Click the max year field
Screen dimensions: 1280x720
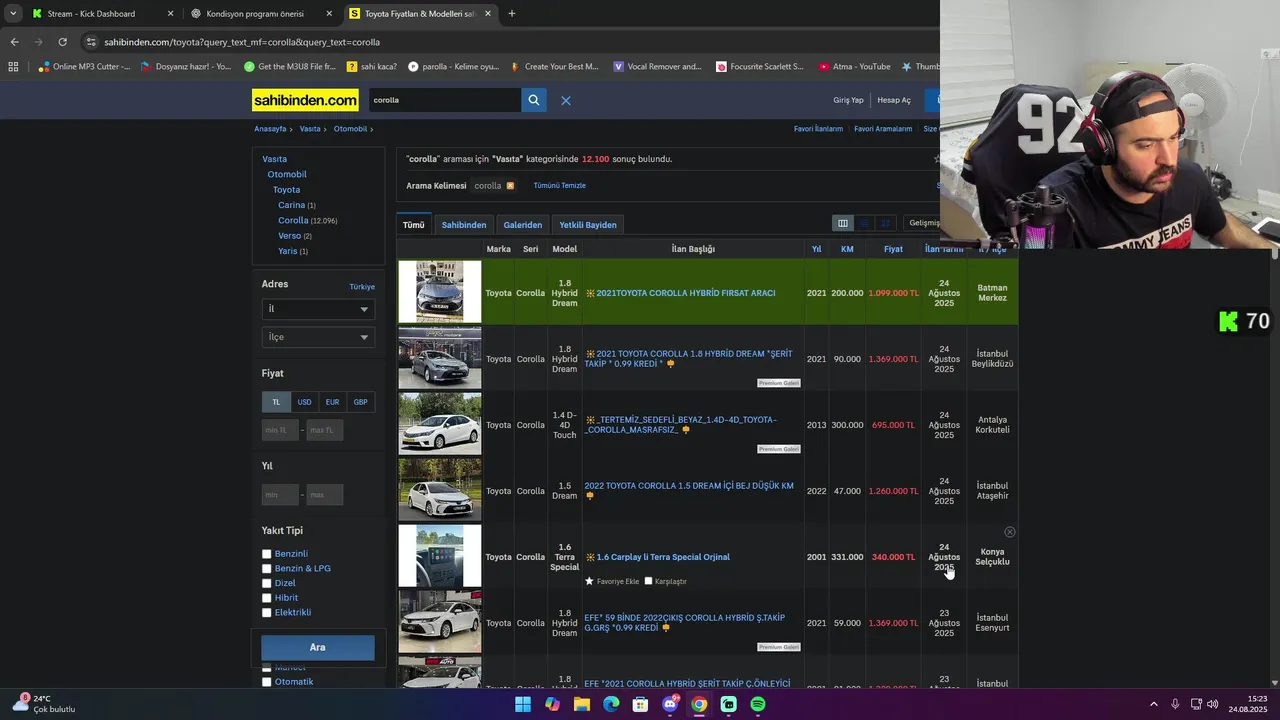(x=325, y=494)
